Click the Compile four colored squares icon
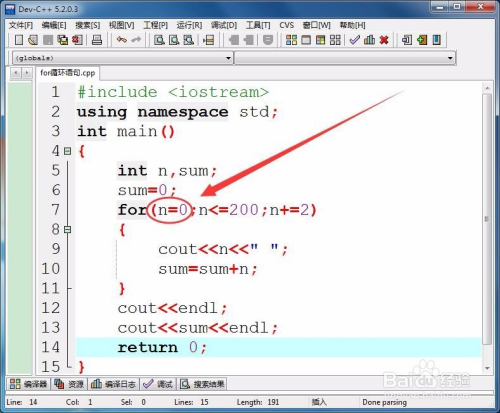This screenshot has height=413, width=500. coord(291,40)
